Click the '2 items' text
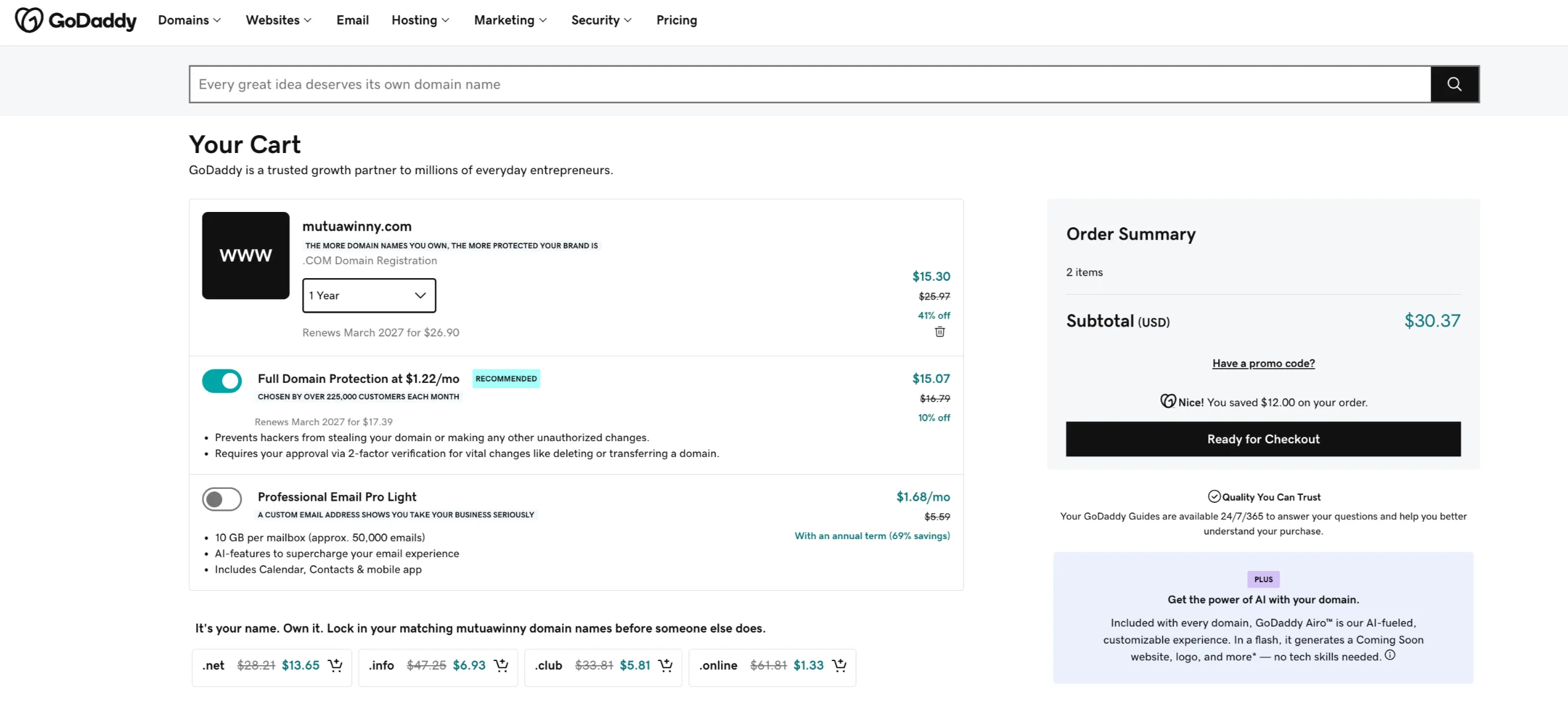Image resolution: width=1568 pixels, height=714 pixels. point(1084,272)
